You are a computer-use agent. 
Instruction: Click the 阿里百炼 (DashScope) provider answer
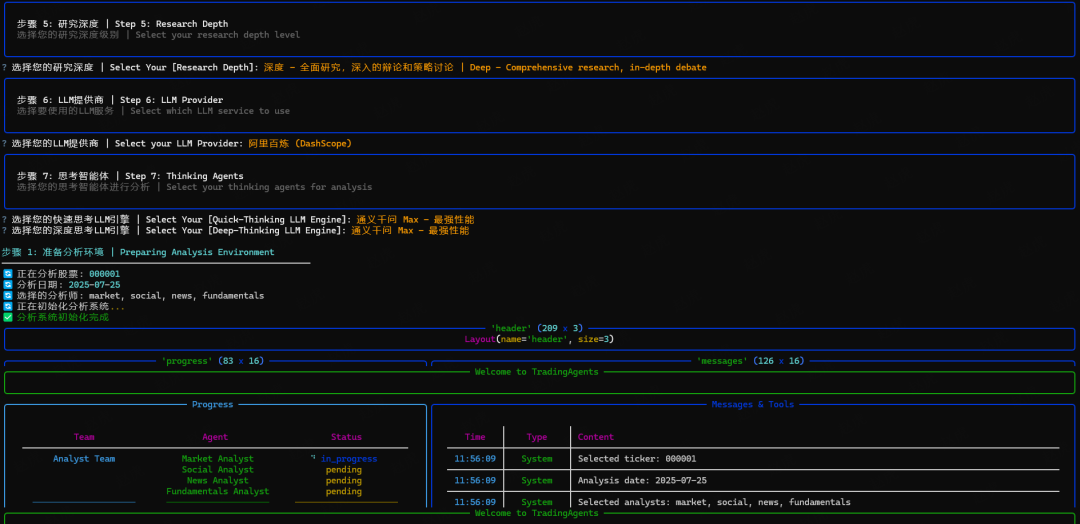click(x=300, y=143)
